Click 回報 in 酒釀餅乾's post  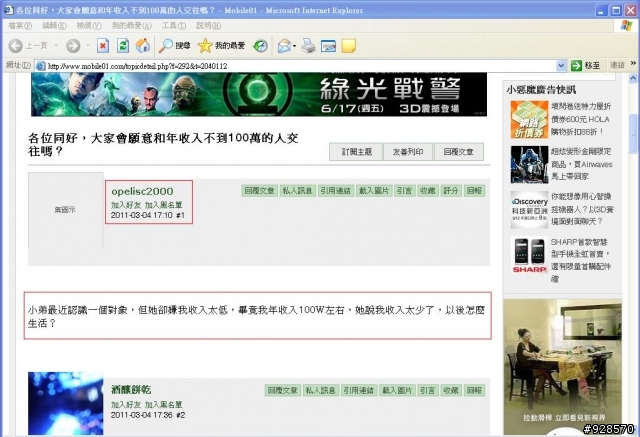474,390
